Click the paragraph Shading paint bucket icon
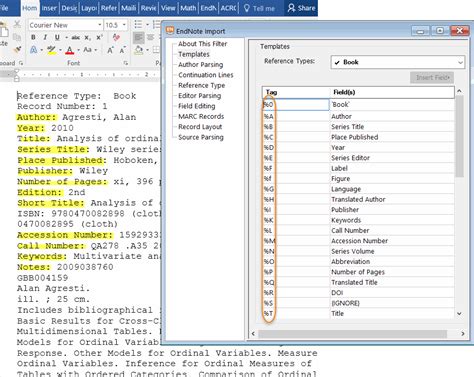Screen dimensions: 474x377 (139, 50)
